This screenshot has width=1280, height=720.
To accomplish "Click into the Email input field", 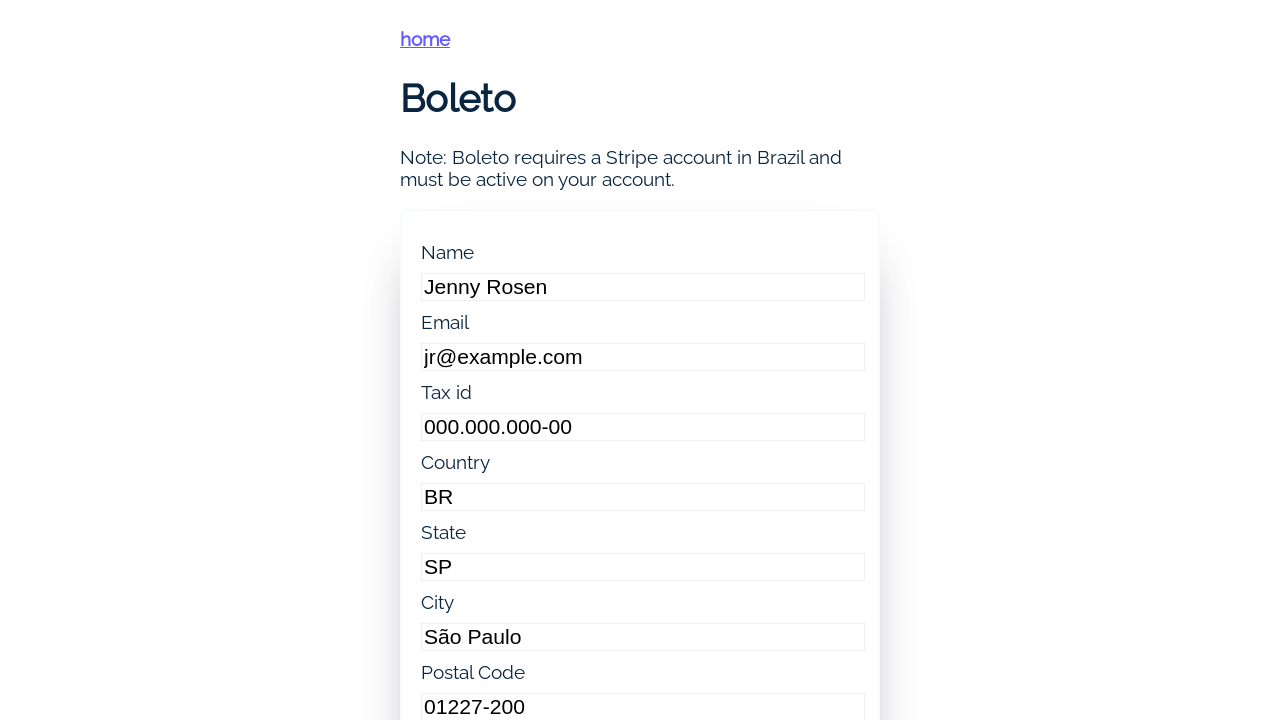I will click(x=642, y=357).
